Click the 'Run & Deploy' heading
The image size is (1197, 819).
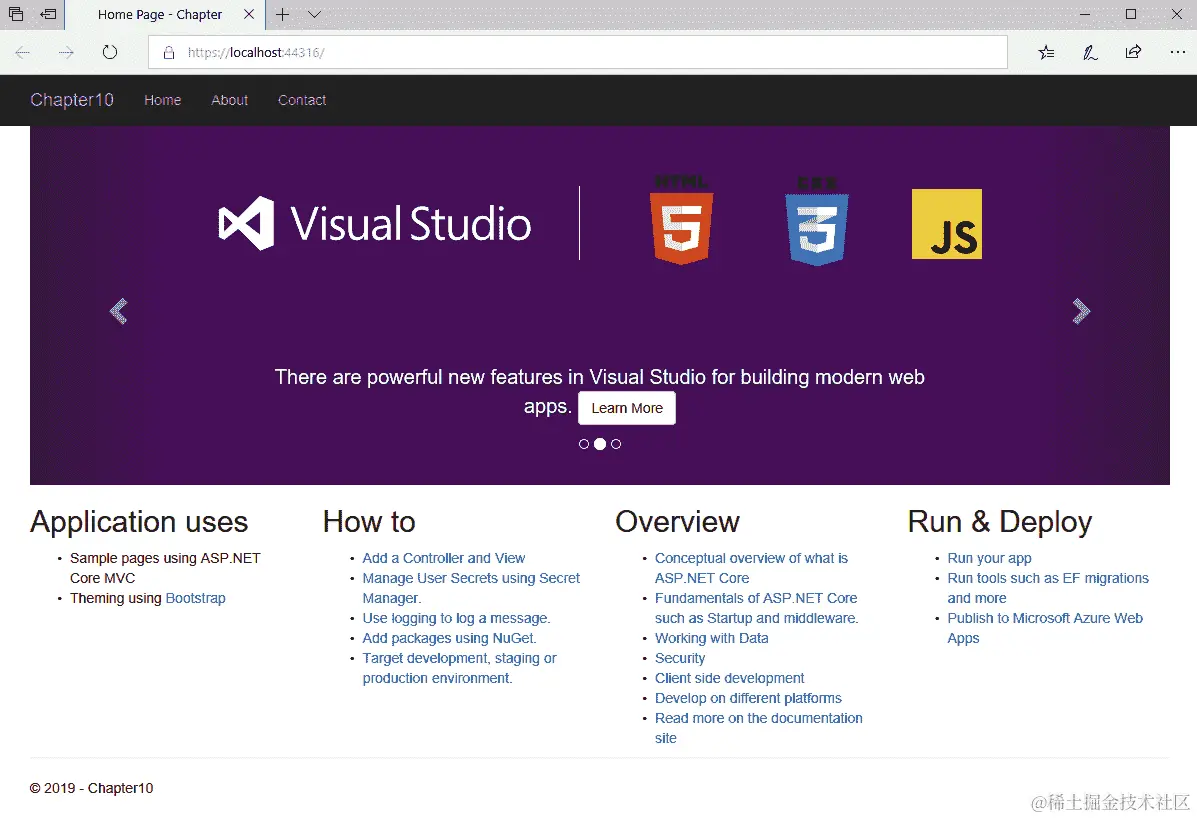coord(999,522)
